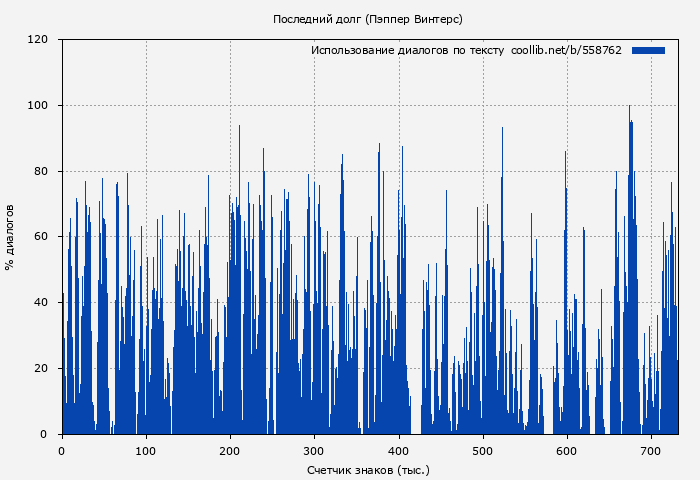Screen dimensions: 700x480
Task: Click the X-axis tick label 100
Action: (x=146, y=450)
